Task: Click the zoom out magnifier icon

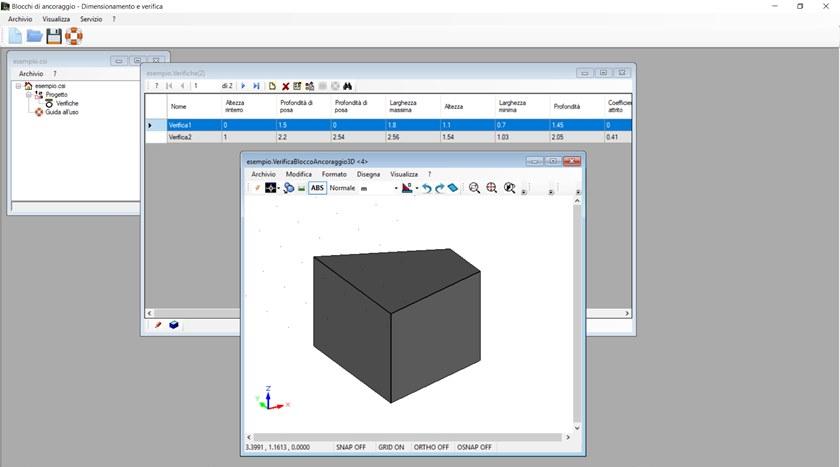Action: (x=474, y=188)
